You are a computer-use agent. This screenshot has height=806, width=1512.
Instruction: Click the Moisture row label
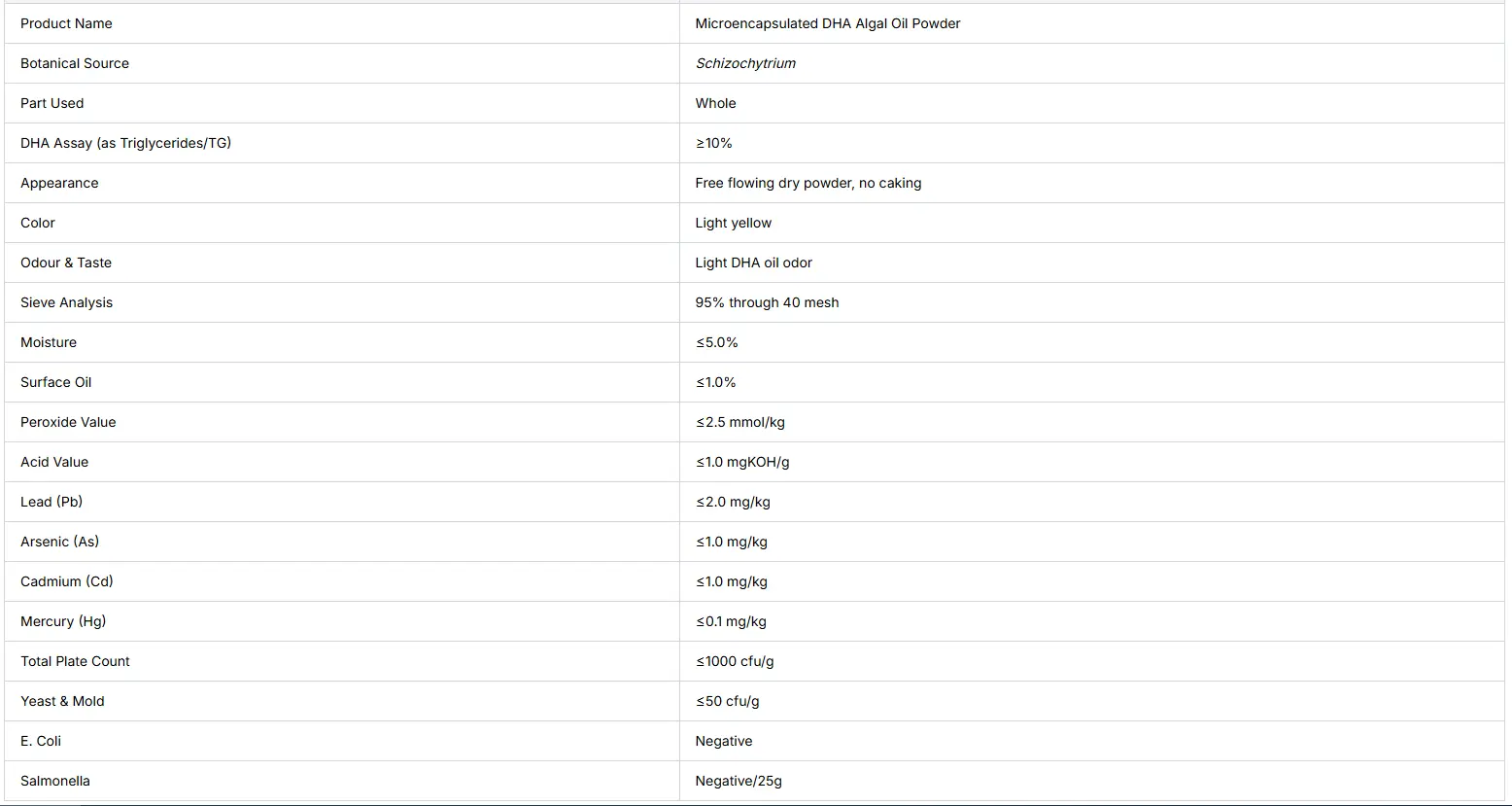click(x=49, y=342)
